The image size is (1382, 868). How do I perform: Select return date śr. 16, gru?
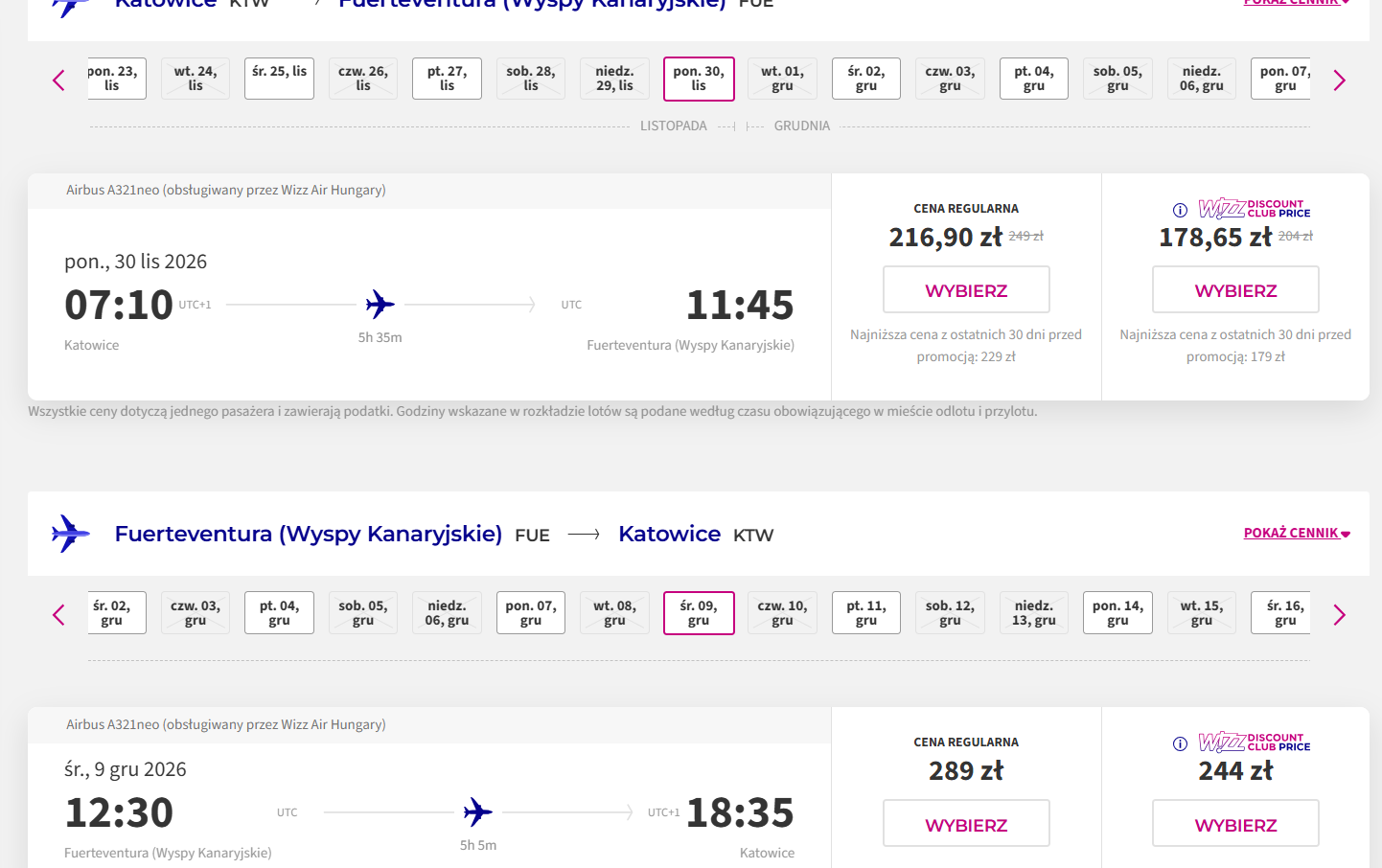pos(1281,613)
